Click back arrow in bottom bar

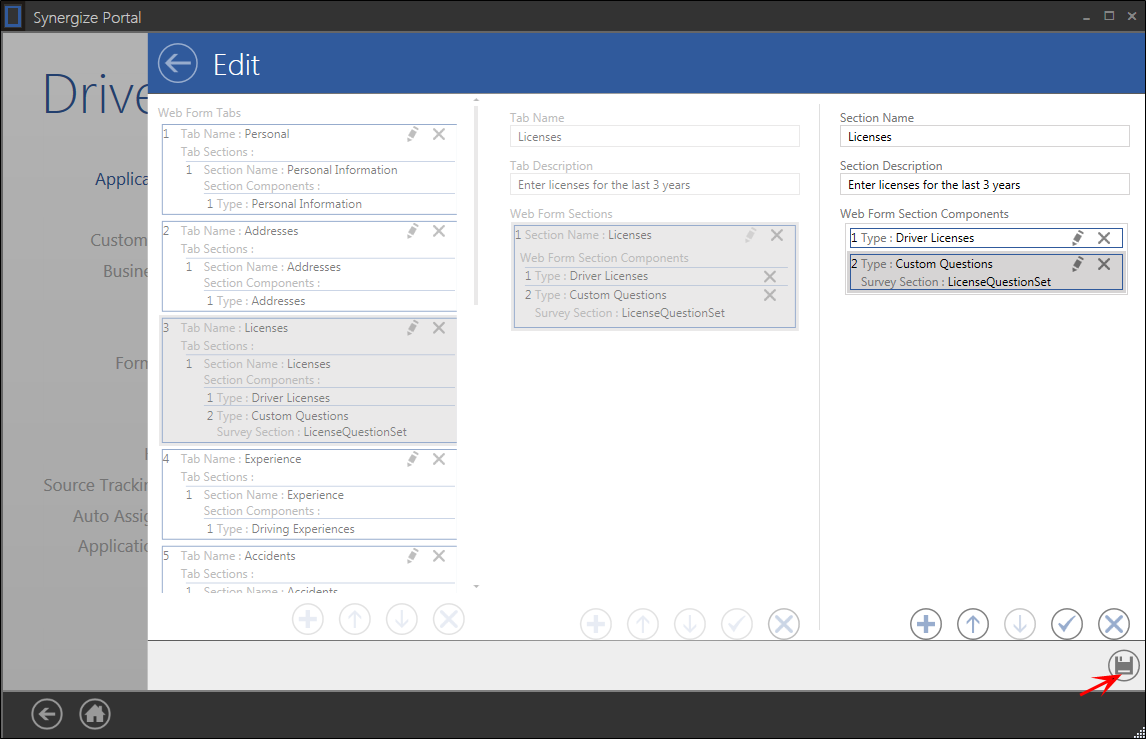47,714
